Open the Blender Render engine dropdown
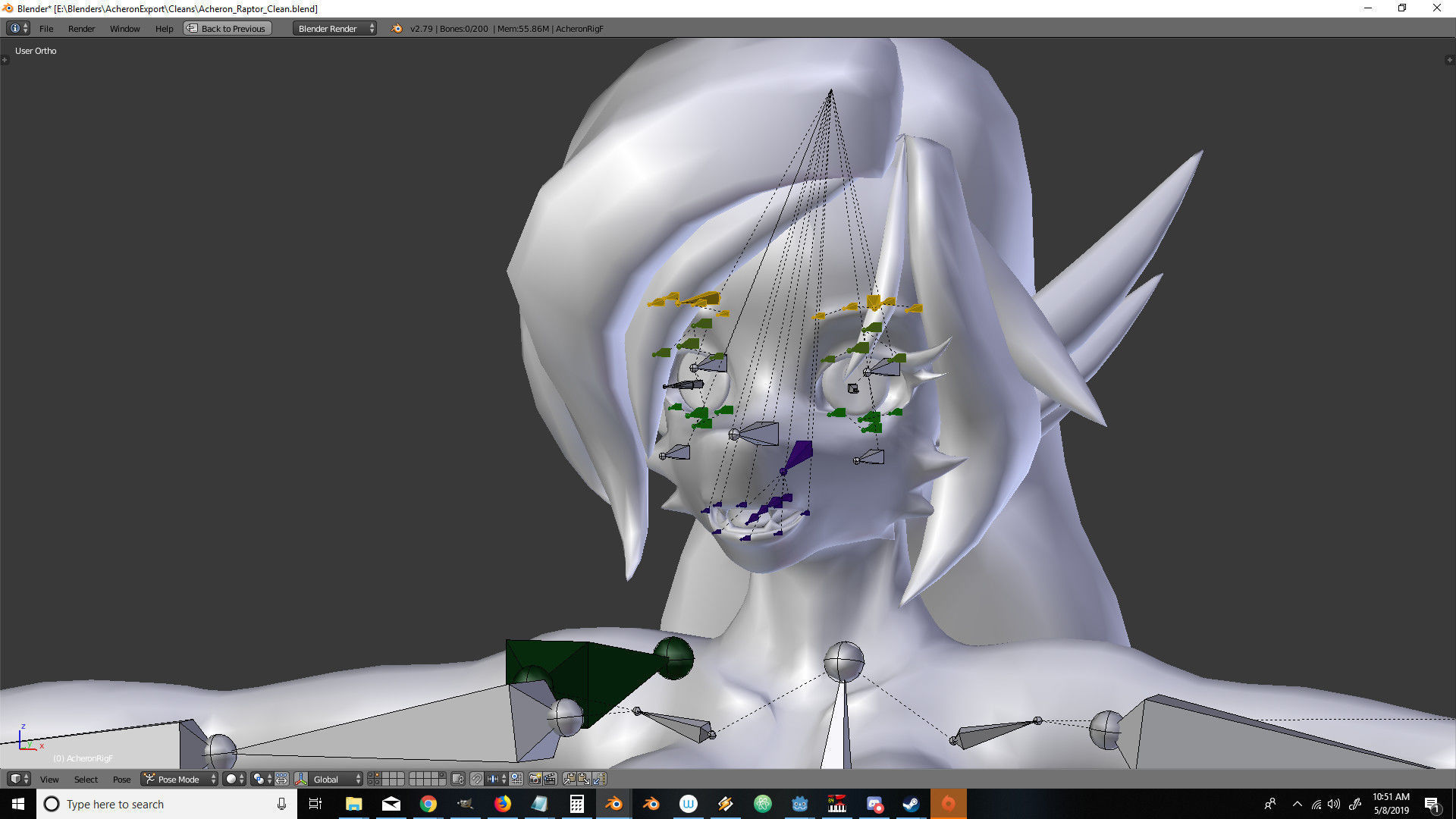The width and height of the screenshot is (1456, 819). 334,28
